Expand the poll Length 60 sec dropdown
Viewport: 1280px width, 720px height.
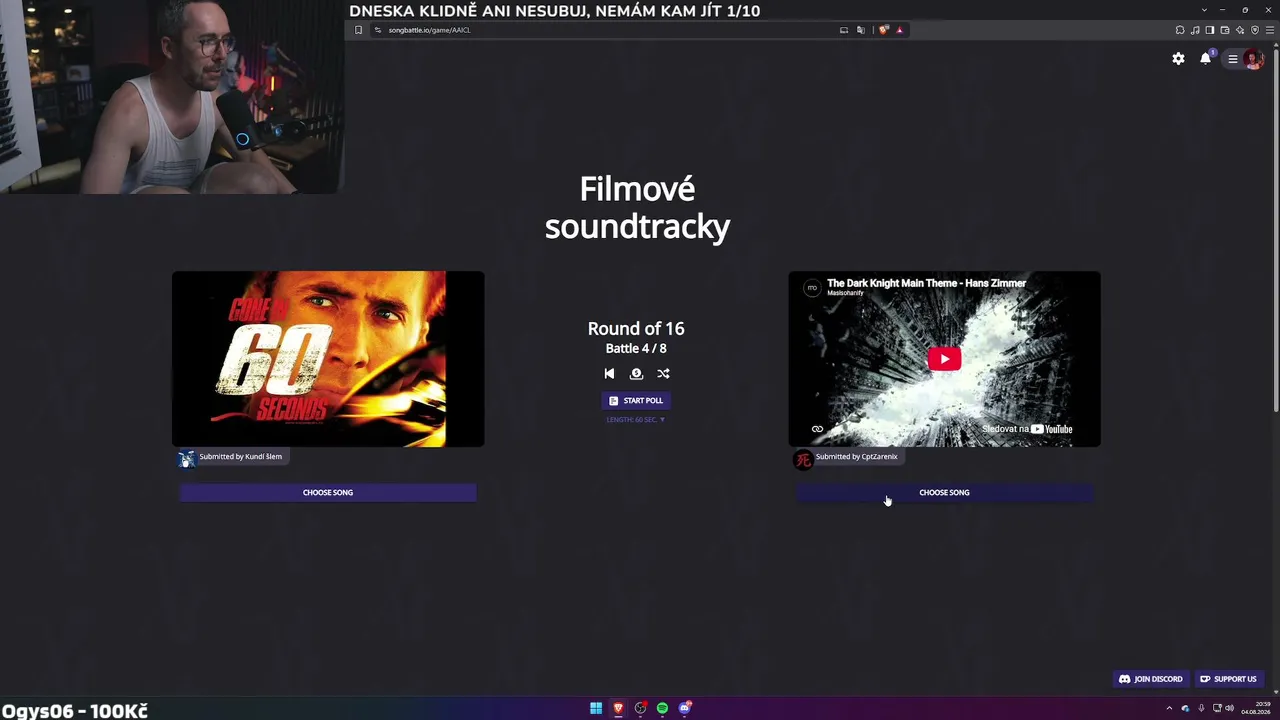point(636,420)
